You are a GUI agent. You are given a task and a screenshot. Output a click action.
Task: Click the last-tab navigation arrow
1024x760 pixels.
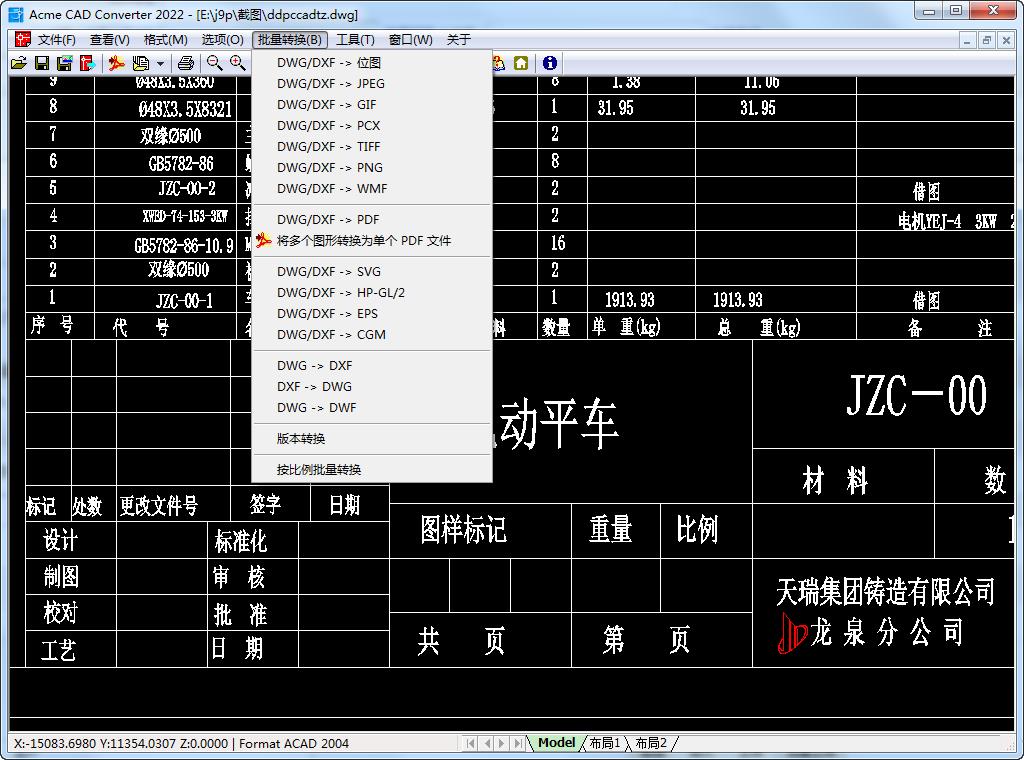coord(517,743)
